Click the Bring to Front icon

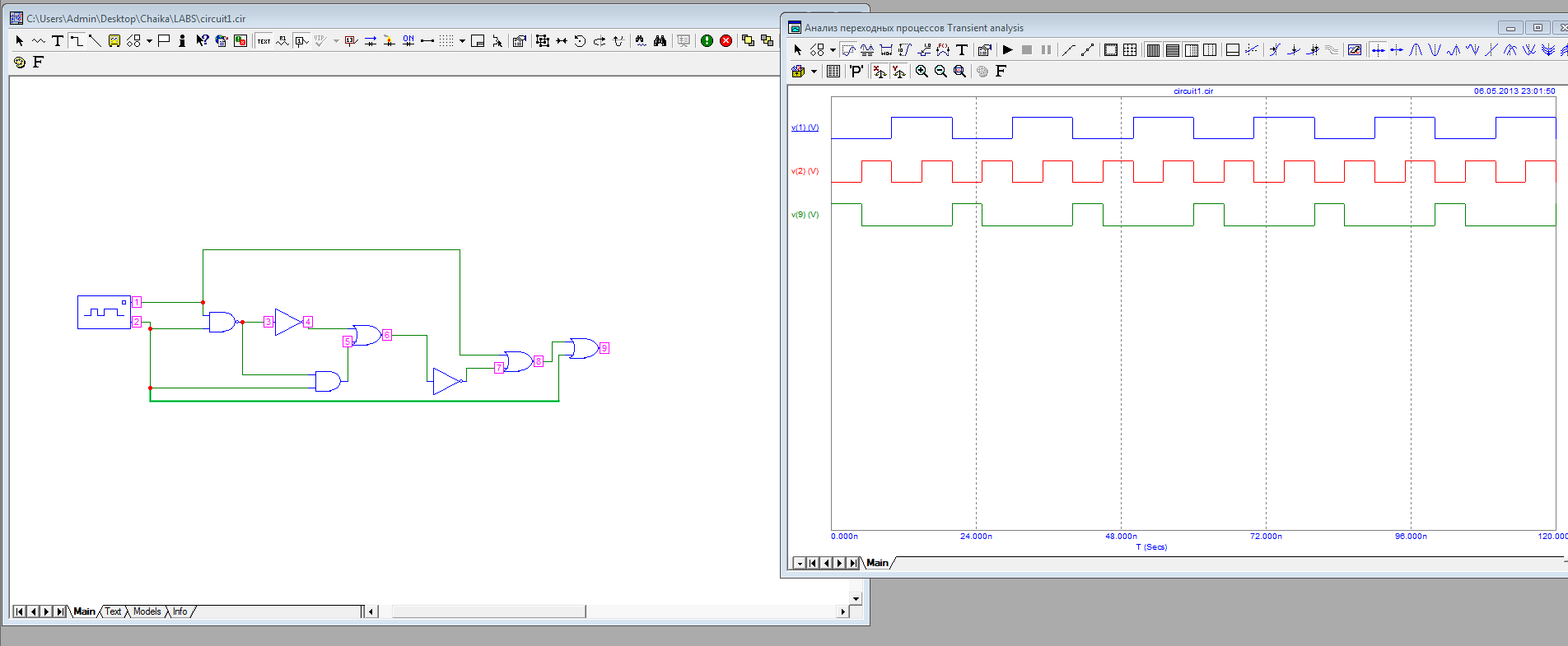coord(749,40)
